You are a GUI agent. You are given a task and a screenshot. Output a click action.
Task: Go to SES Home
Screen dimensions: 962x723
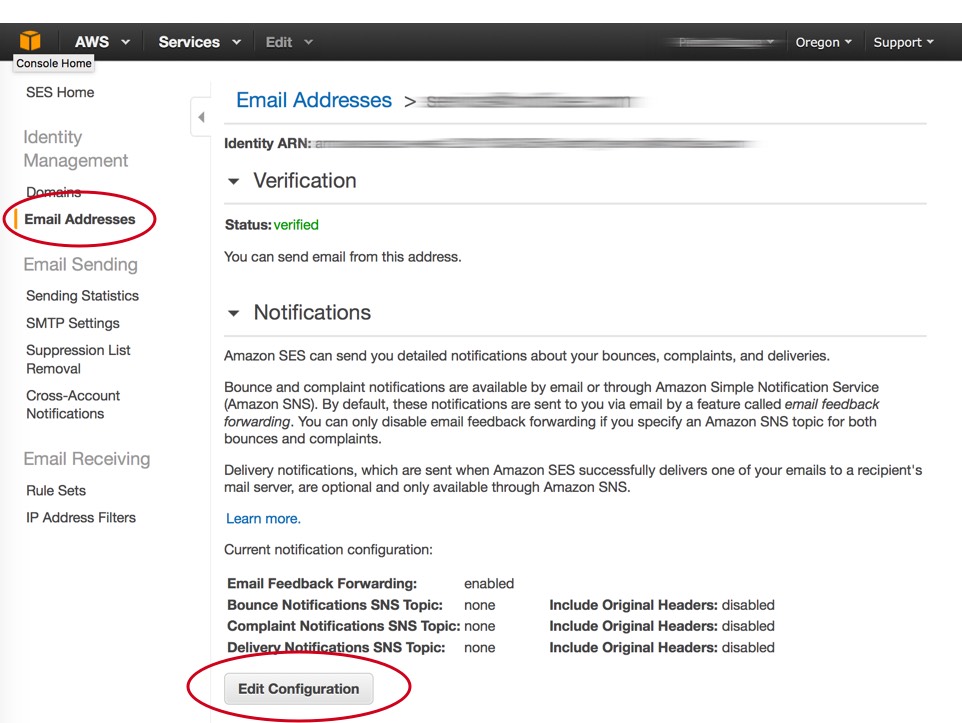coord(60,92)
